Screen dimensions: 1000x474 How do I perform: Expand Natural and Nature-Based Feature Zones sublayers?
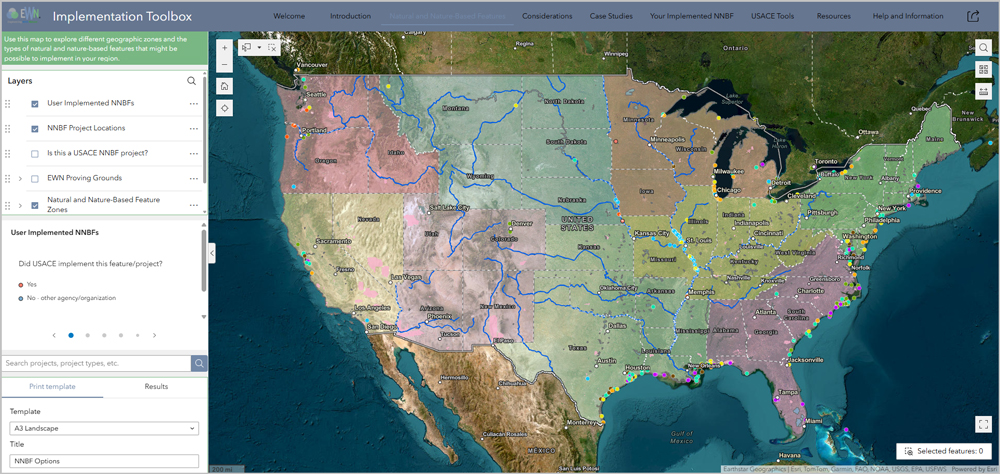pos(20,205)
